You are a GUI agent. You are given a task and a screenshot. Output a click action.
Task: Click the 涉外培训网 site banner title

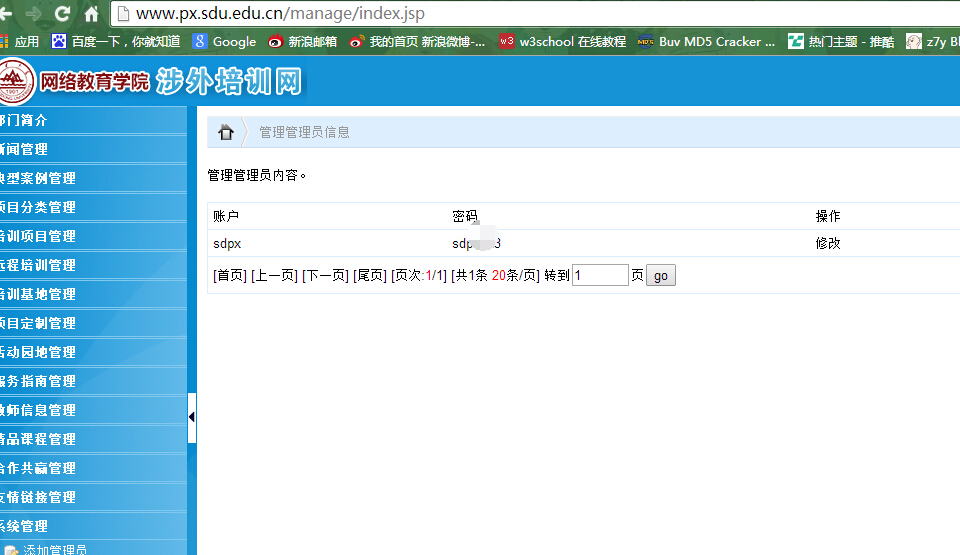(228, 81)
